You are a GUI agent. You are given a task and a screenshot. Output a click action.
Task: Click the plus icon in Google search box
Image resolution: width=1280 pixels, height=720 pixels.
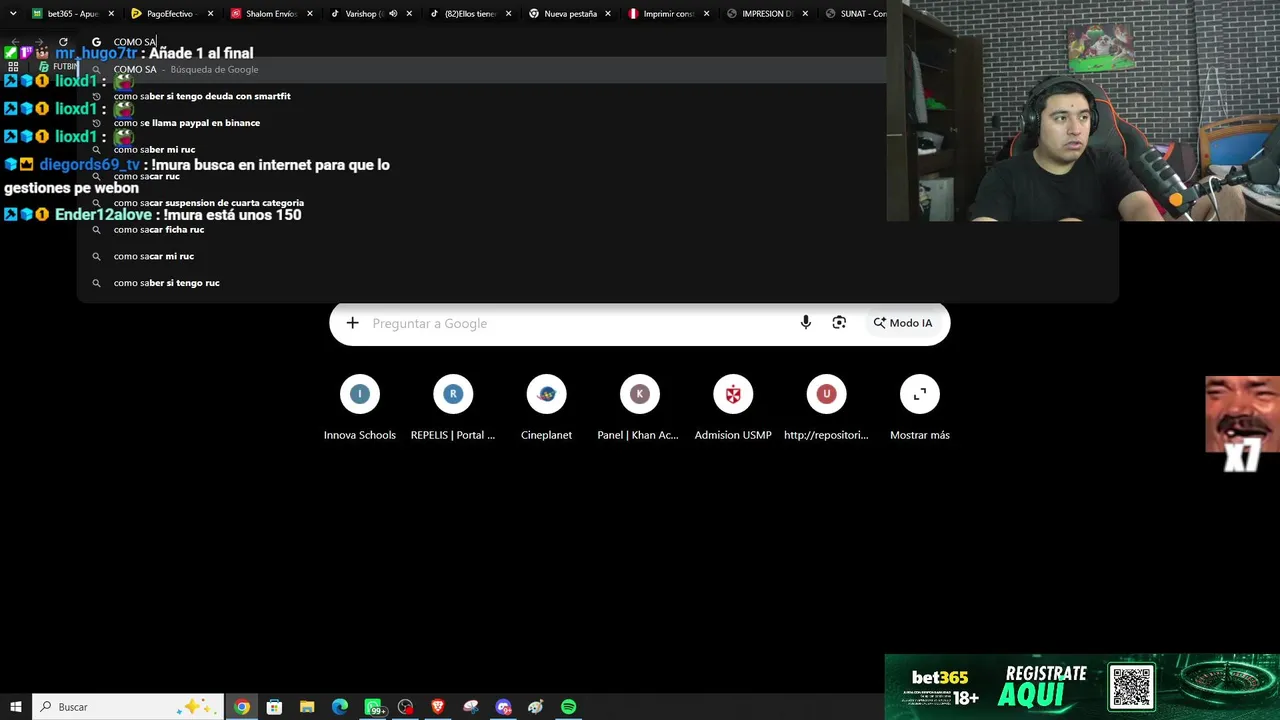click(352, 323)
